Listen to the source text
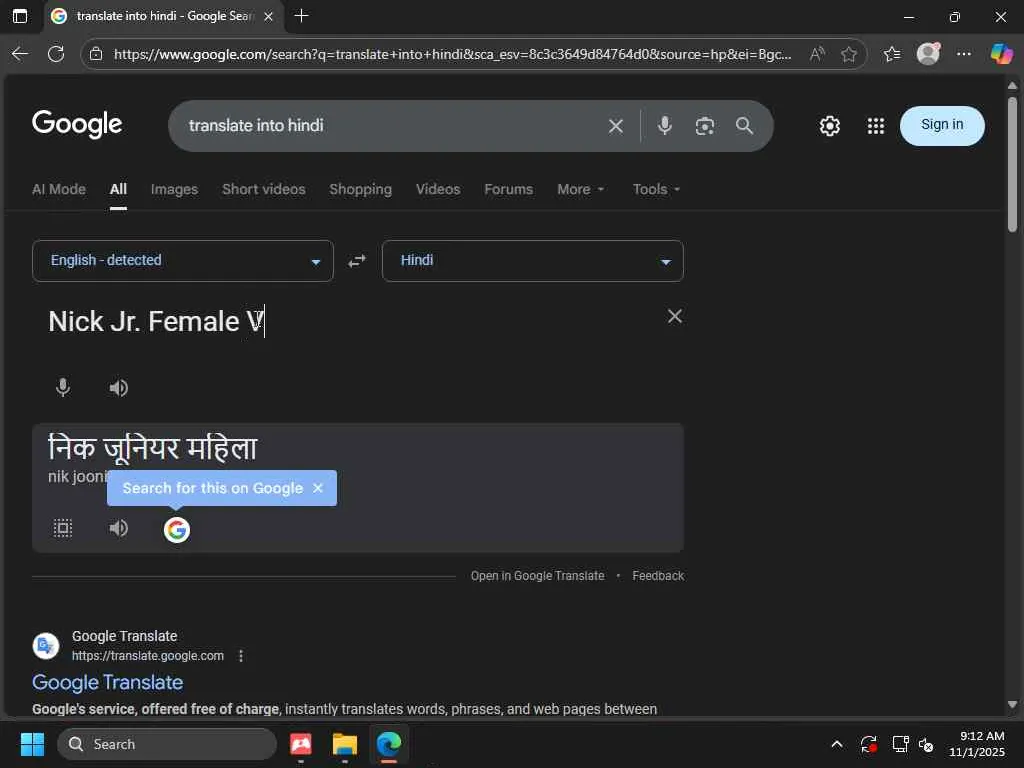The height and width of the screenshot is (768, 1024). click(118, 388)
